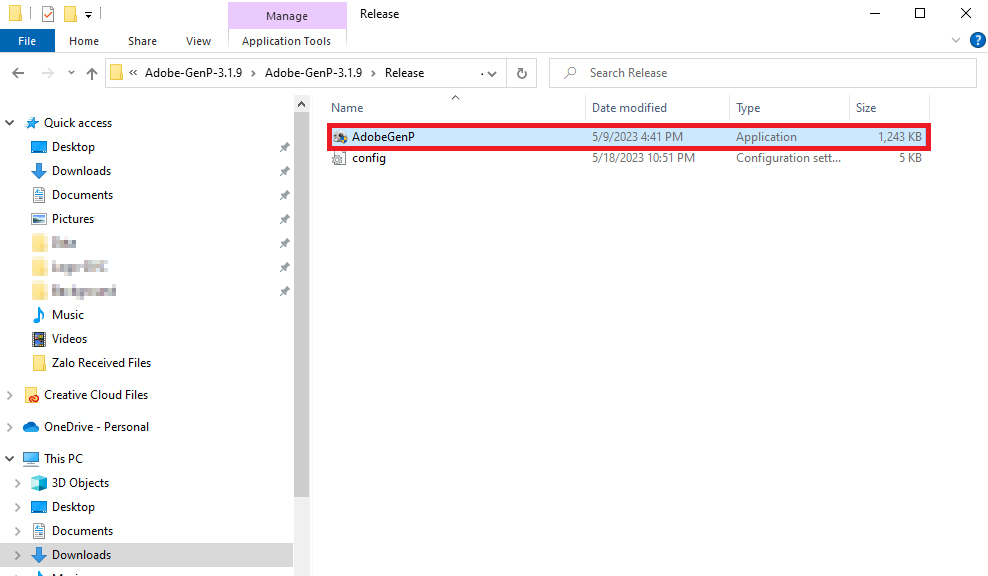Open Creative Cloud Files folder

coord(96,395)
